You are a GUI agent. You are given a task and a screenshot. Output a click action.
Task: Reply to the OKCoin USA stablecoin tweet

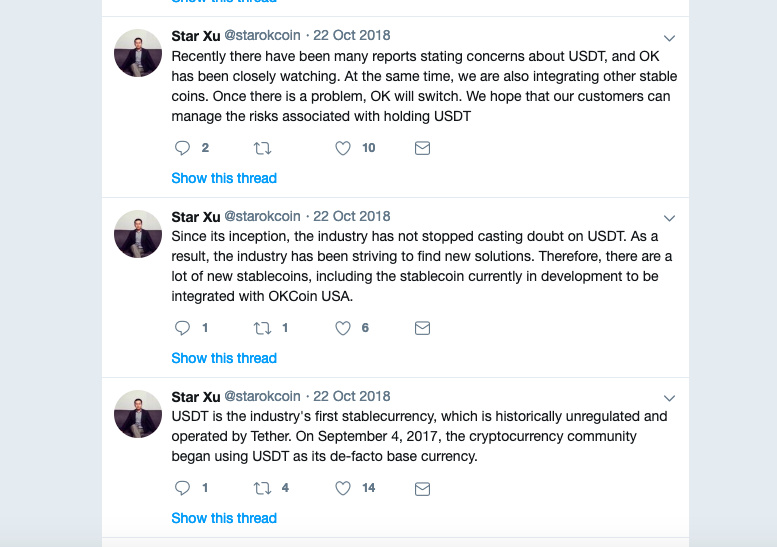click(x=182, y=328)
